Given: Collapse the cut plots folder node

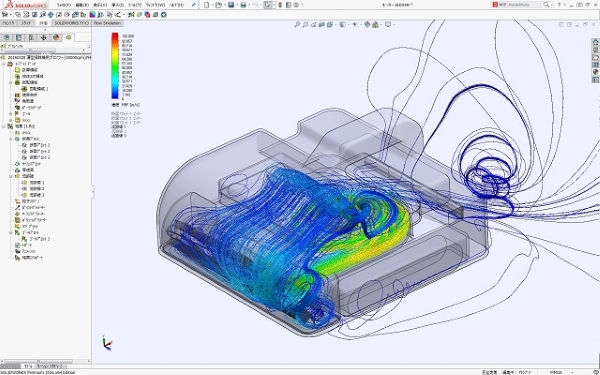Looking at the screenshot, I should [11, 139].
